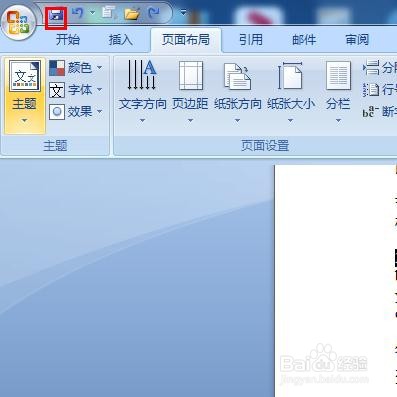Click the hyphenation bc icon
This screenshot has width=397, height=397.
point(371,112)
